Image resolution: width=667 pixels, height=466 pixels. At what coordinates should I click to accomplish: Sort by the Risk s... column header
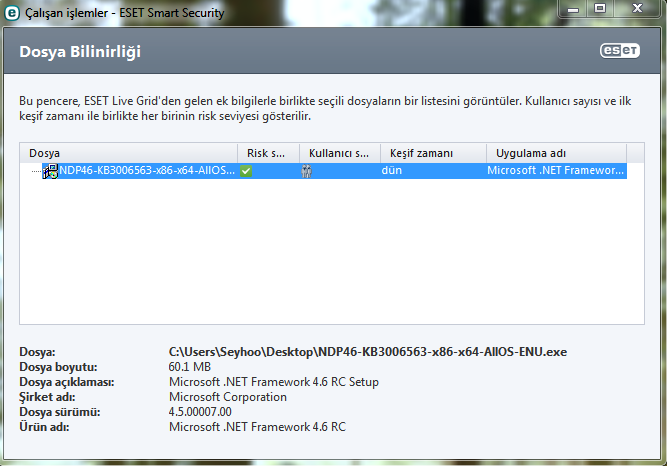click(268, 153)
